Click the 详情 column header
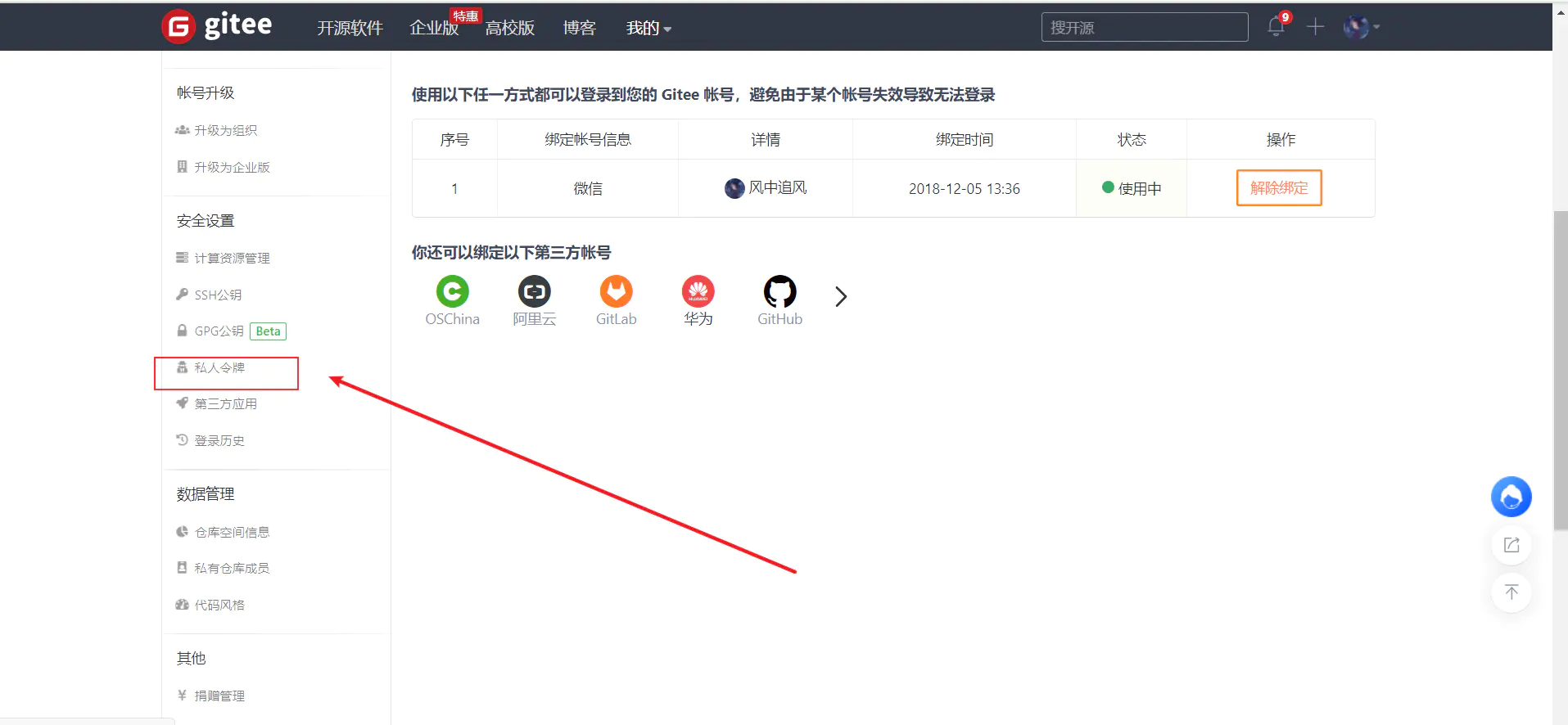Viewport: 1568px width, 725px height. pyautogui.click(x=766, y=139)
